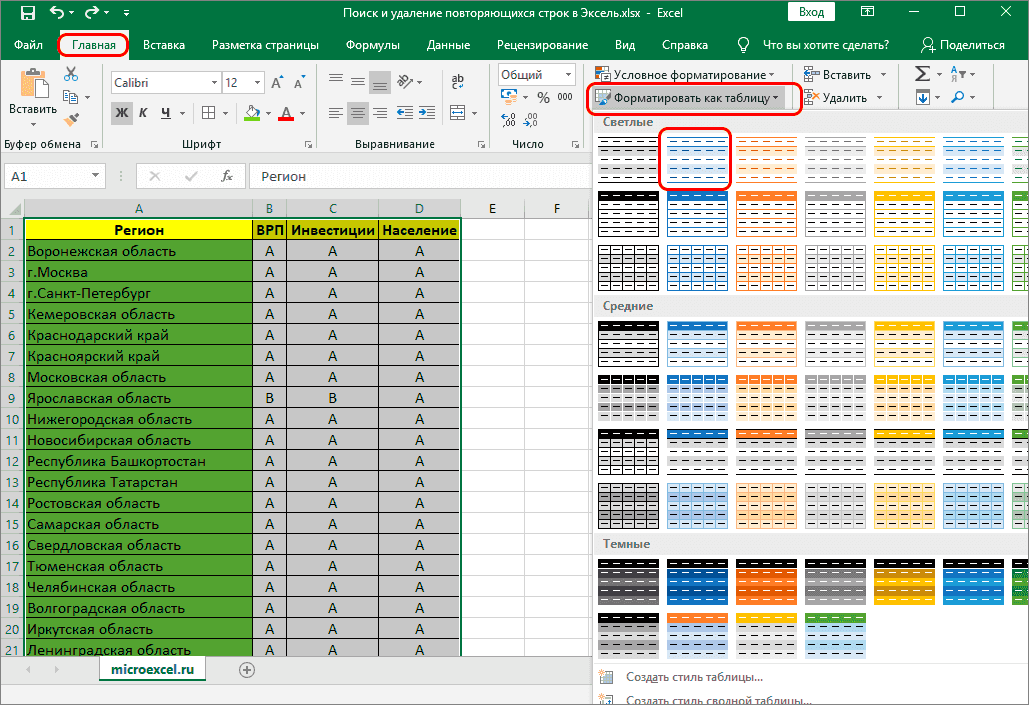Open the Формулы ribbon tab
This screenshot has height=705, width=1029.
coord(372,45)
